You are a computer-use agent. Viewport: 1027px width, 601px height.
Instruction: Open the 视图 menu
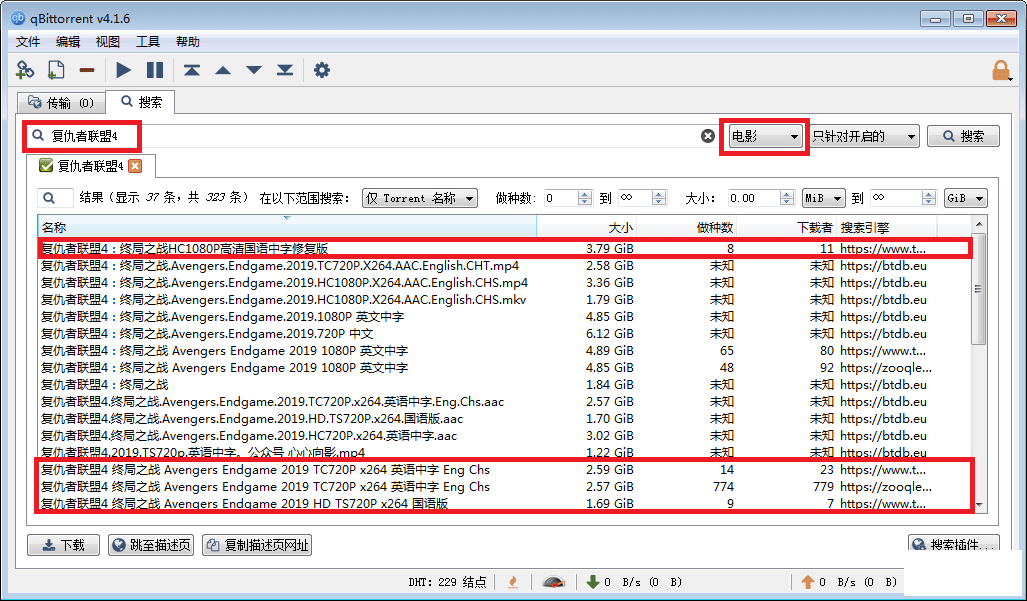[x=108, y=42]
